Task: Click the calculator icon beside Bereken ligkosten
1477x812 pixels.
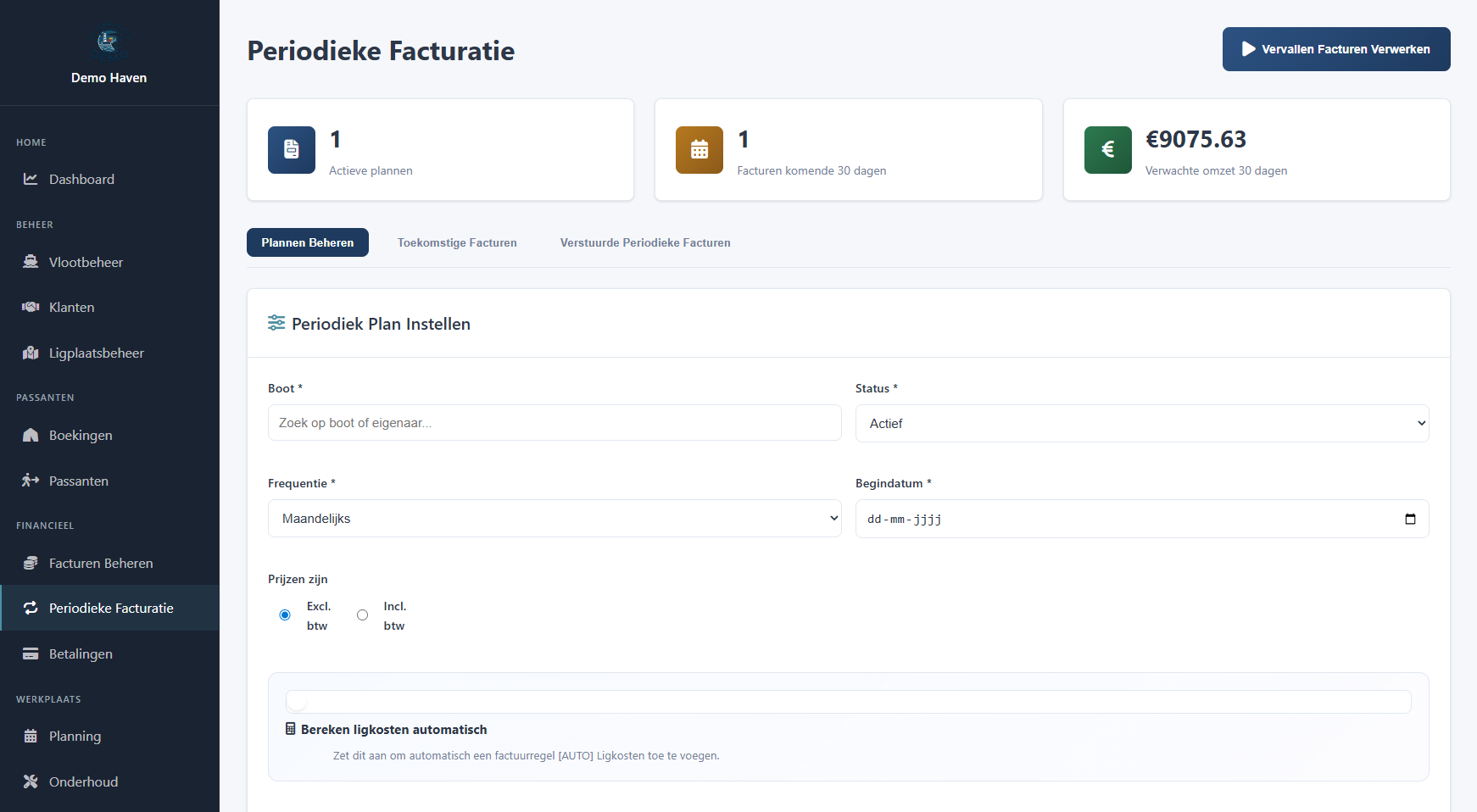Action: point(291,729)
